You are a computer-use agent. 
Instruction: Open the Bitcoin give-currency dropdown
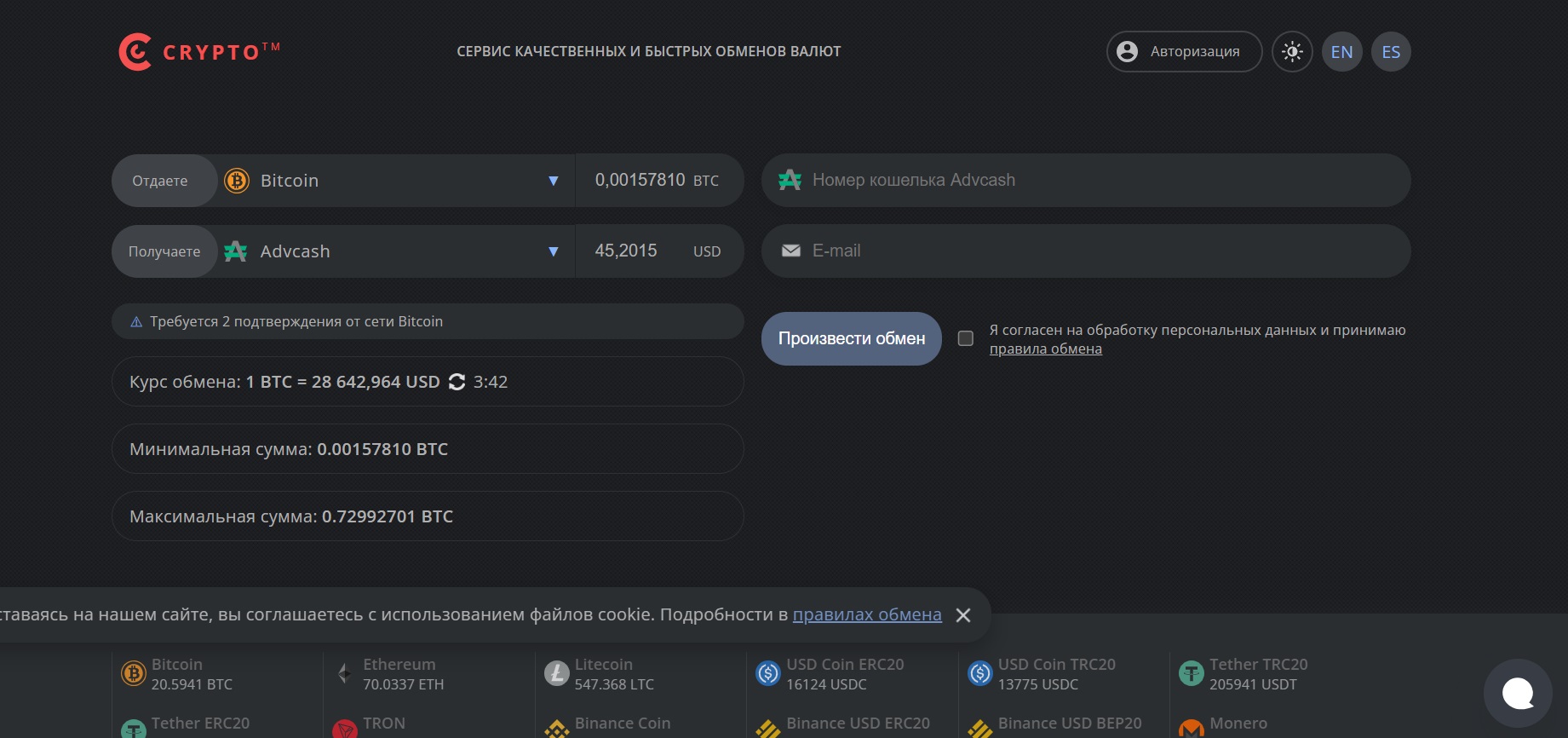click(395, 181)
